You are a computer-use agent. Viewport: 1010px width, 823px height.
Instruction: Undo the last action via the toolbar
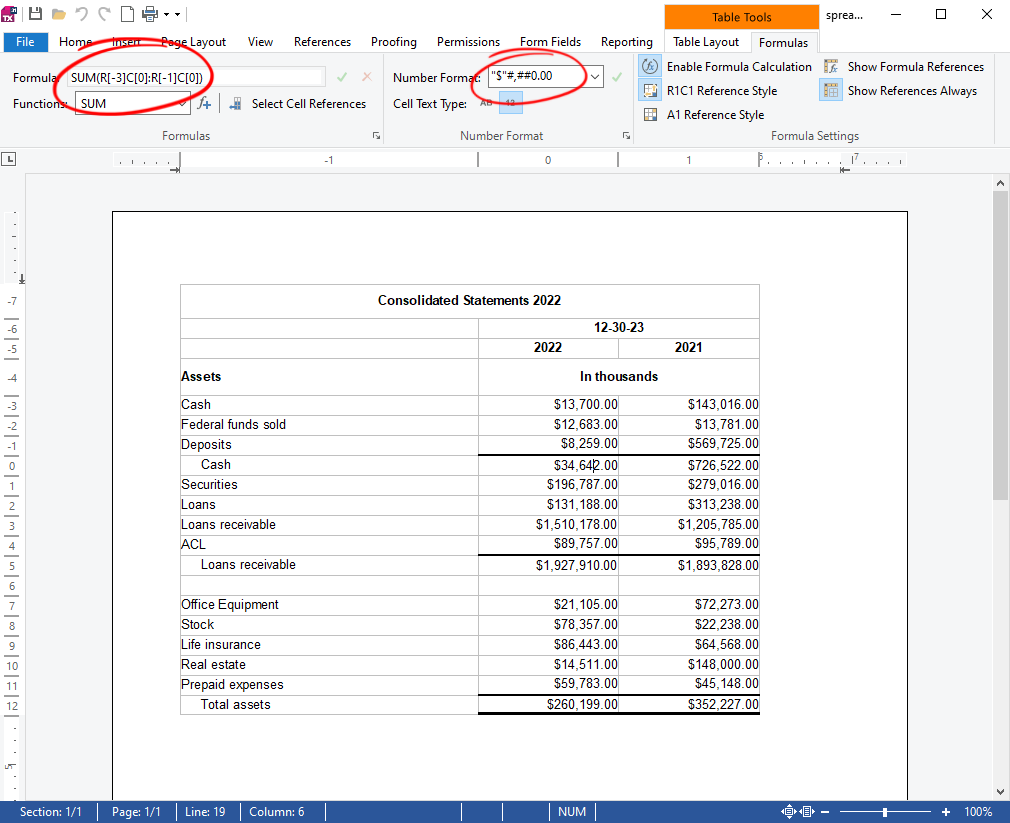[80, 14]
